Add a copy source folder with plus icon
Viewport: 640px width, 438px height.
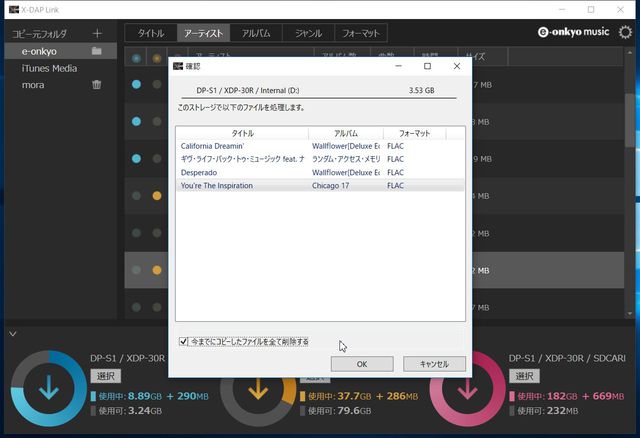[x=97, y=33]
